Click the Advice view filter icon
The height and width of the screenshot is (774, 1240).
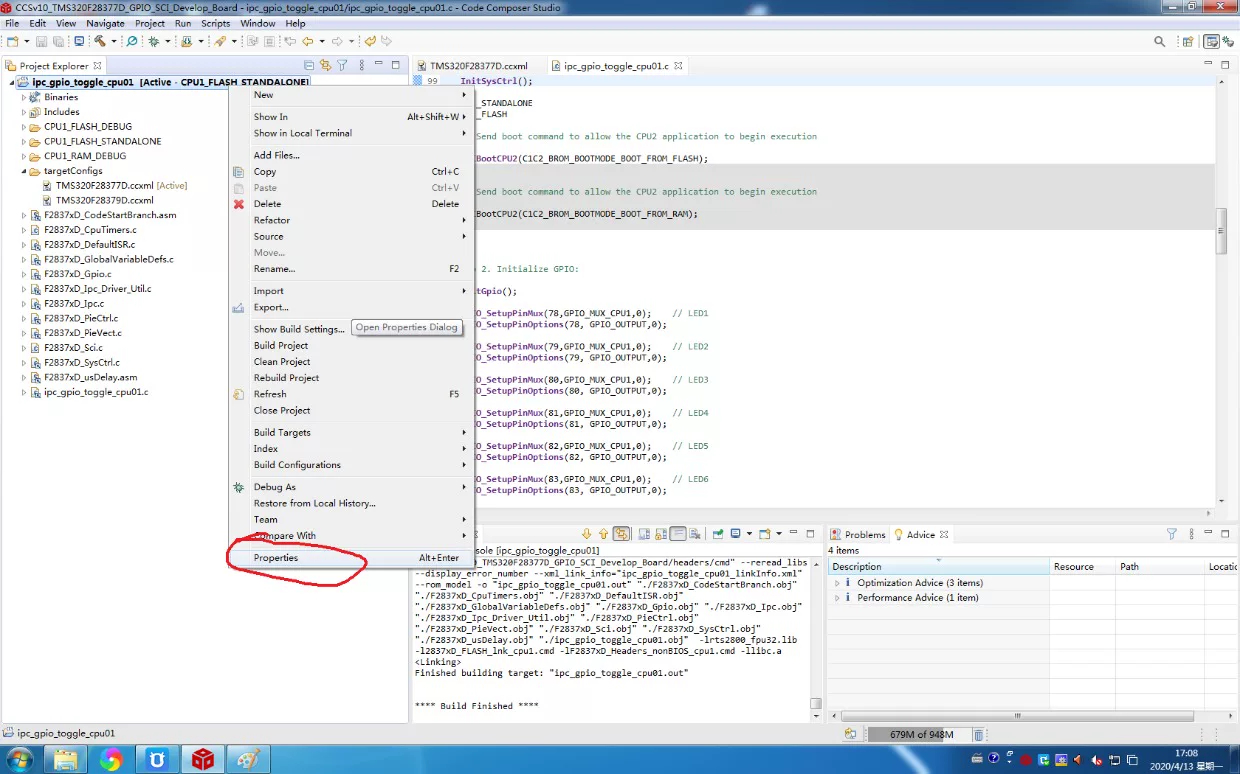(1171, 534)
